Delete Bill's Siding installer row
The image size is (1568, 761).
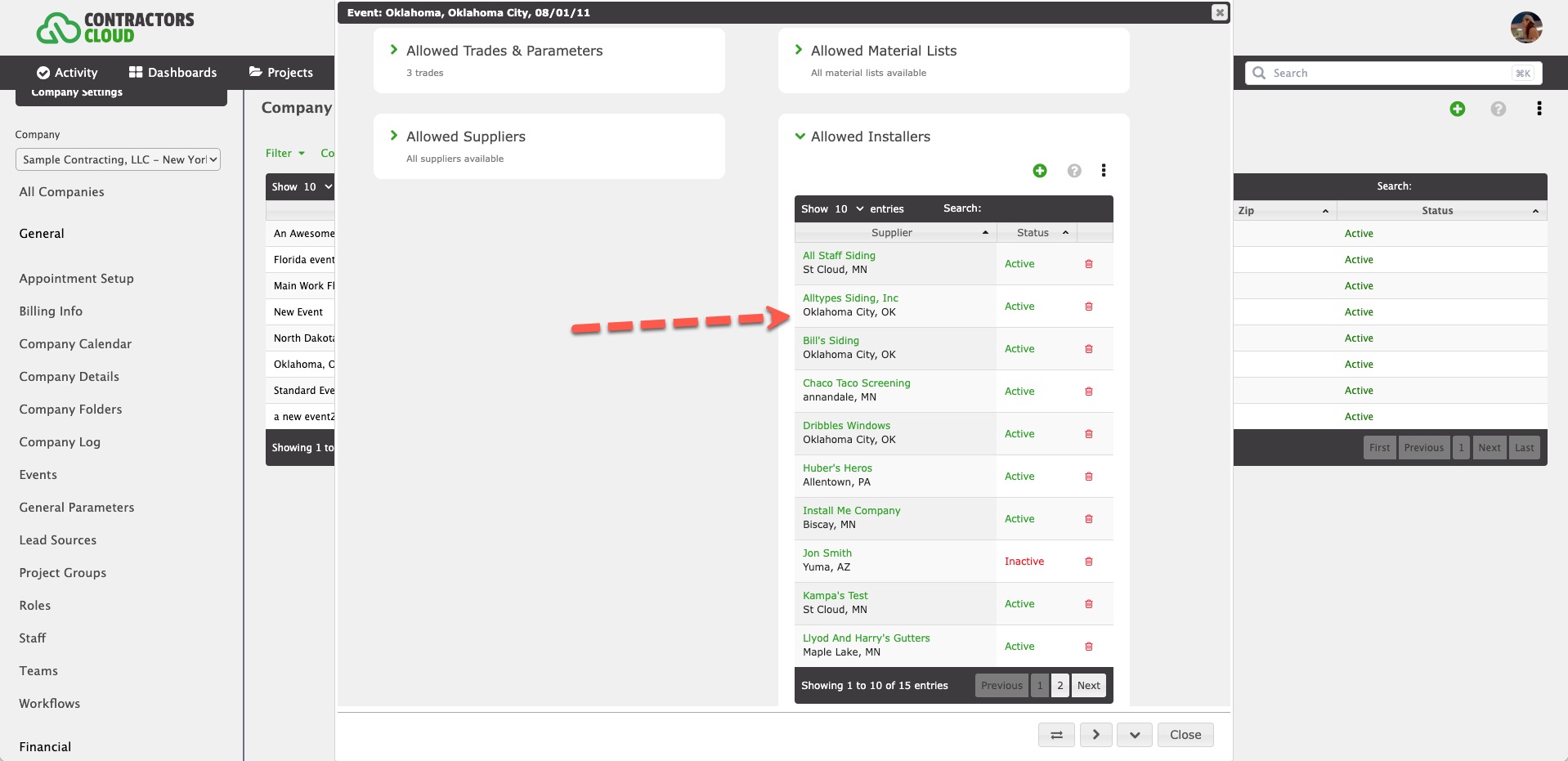pos(1089,349)
